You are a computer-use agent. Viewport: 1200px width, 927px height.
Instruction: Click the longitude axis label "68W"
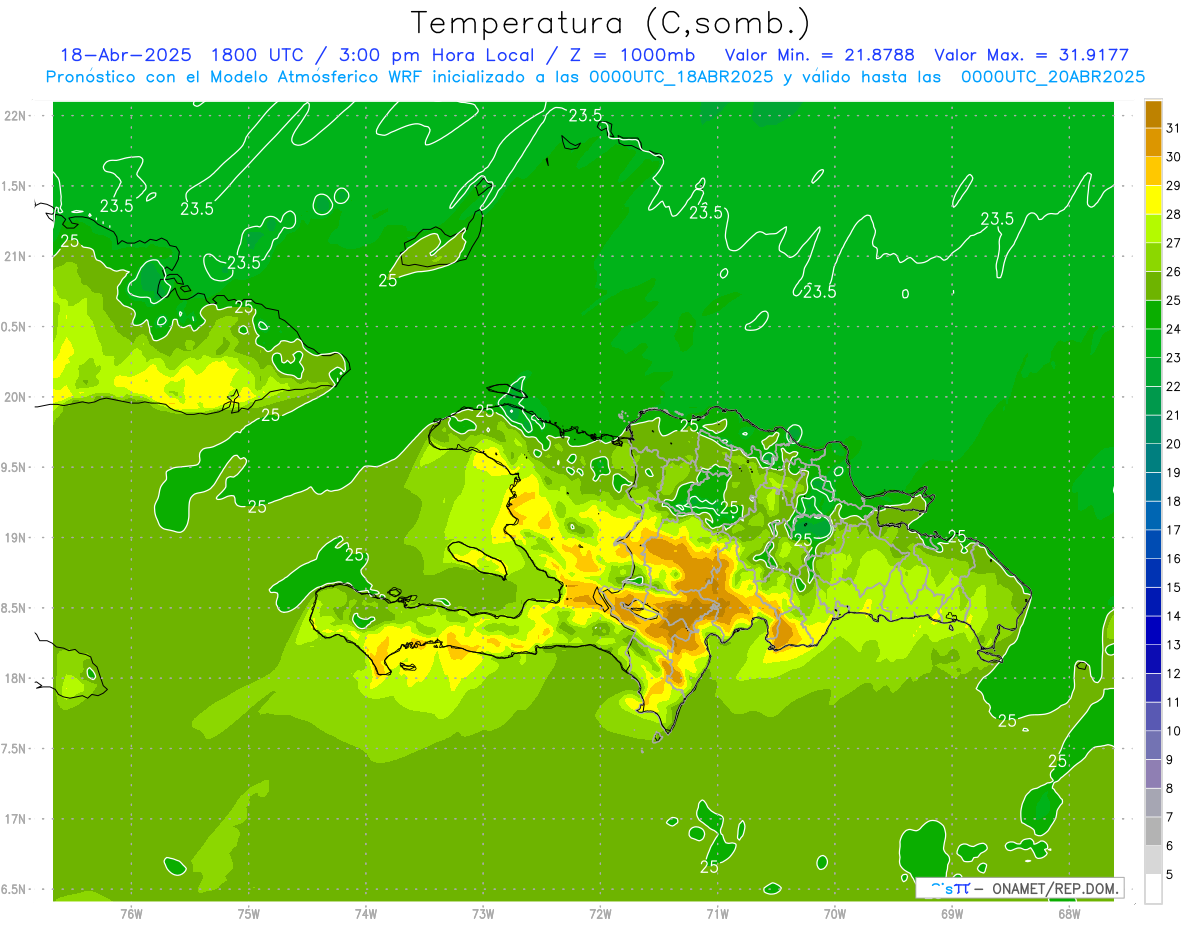tap(1069, 913)
